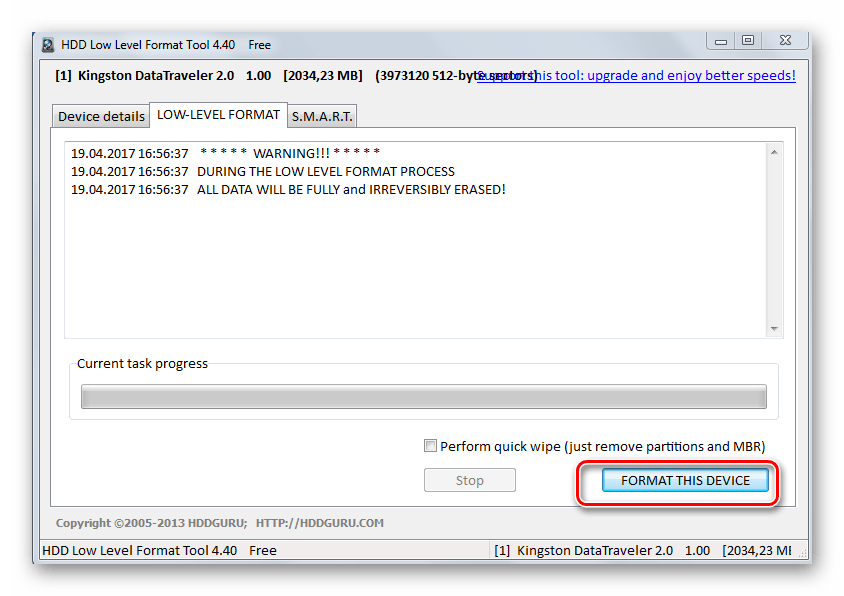This screenshot has width=844, height=596.
Task: Open the upgrade and enjoy better speeds link
Action: click(636, 75)
